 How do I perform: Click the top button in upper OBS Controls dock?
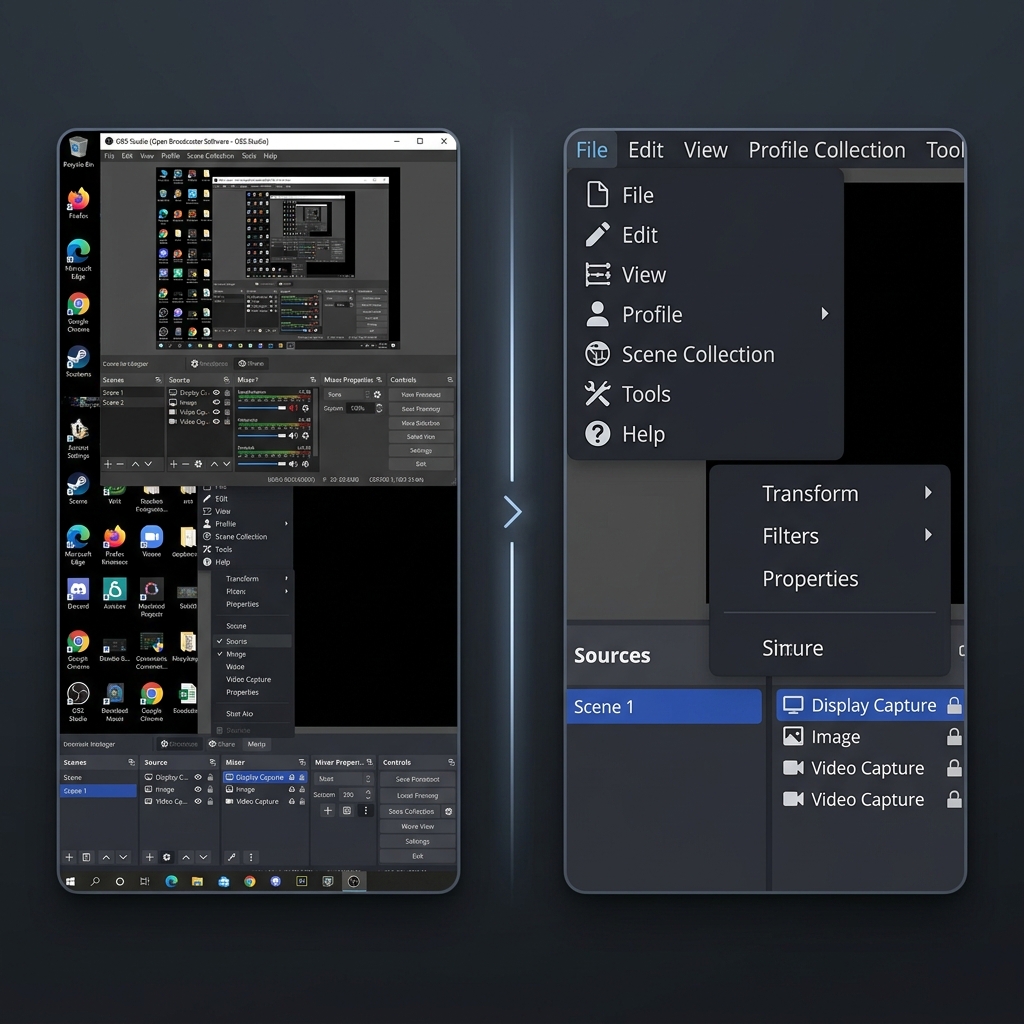click(421, 394)
